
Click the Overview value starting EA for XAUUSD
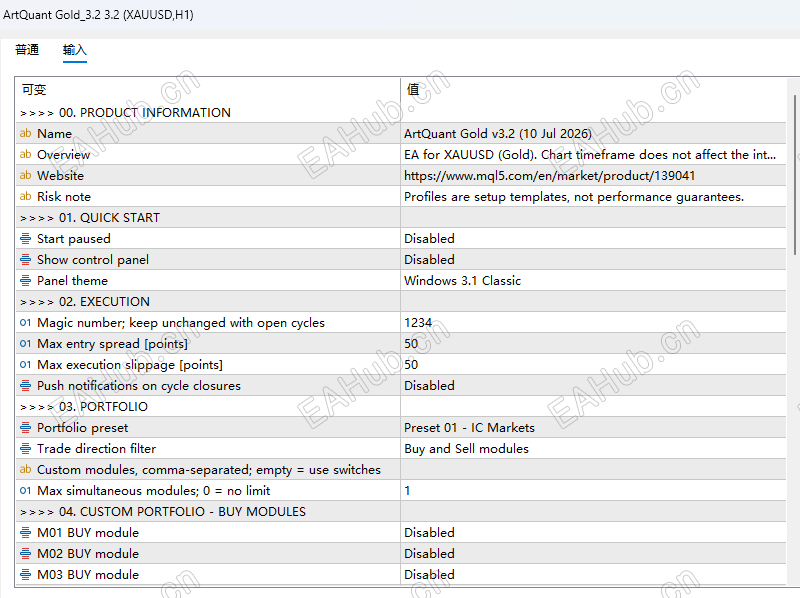pyautogui.click(x=593, y=155)
